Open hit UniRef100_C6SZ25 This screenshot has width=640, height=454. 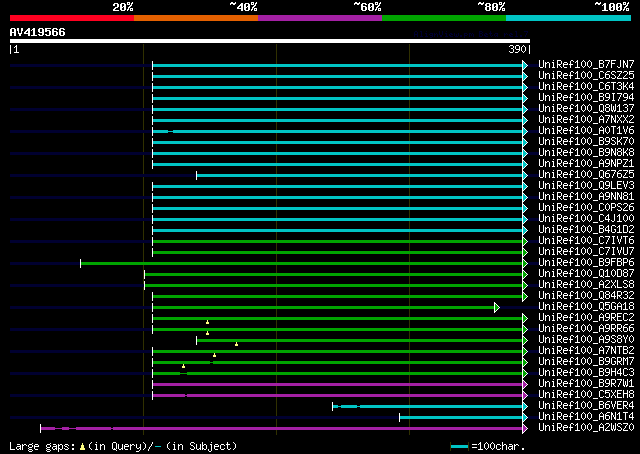tap(586, 75)
